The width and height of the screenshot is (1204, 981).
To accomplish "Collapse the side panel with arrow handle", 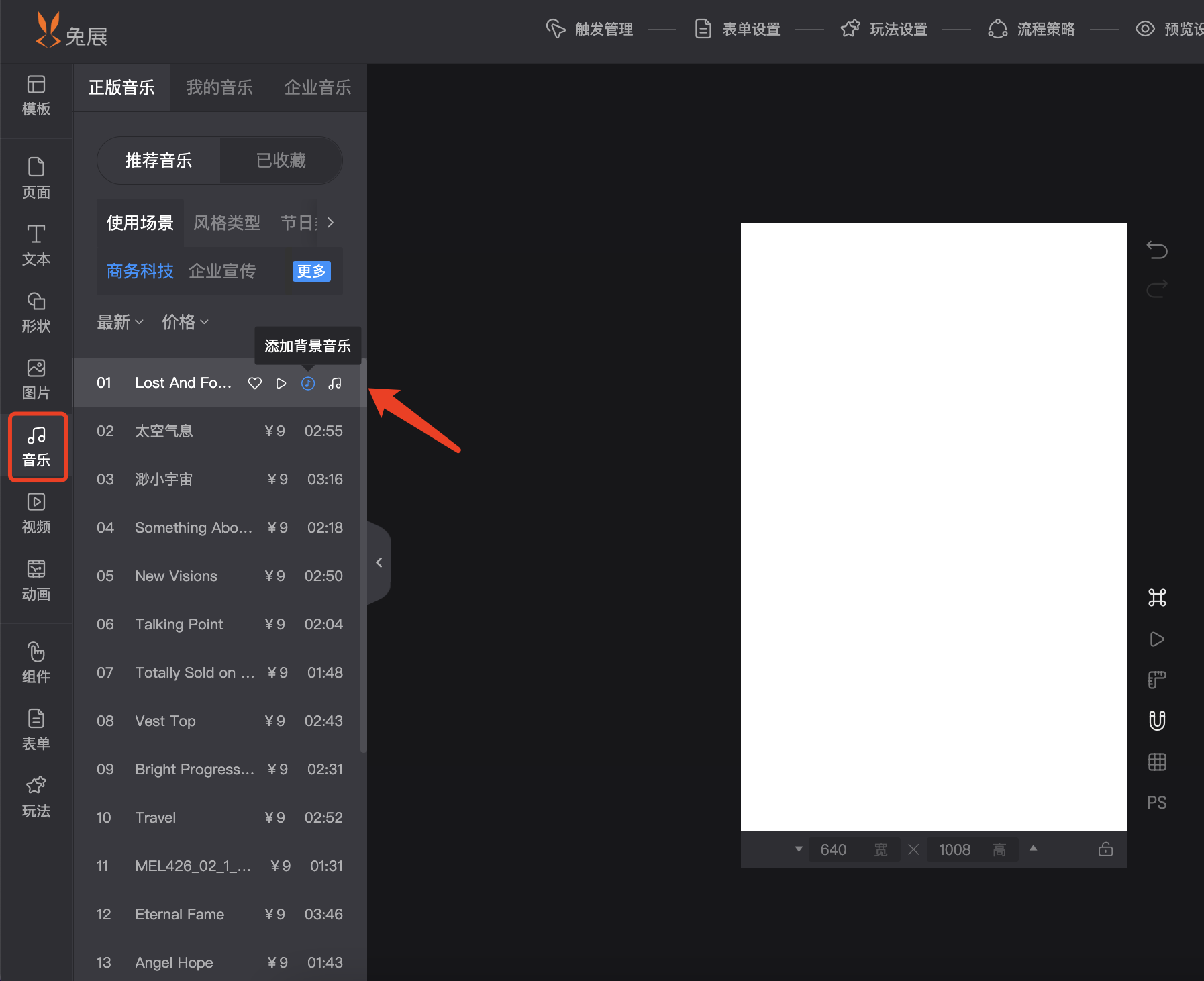I will tap(379, 562).
